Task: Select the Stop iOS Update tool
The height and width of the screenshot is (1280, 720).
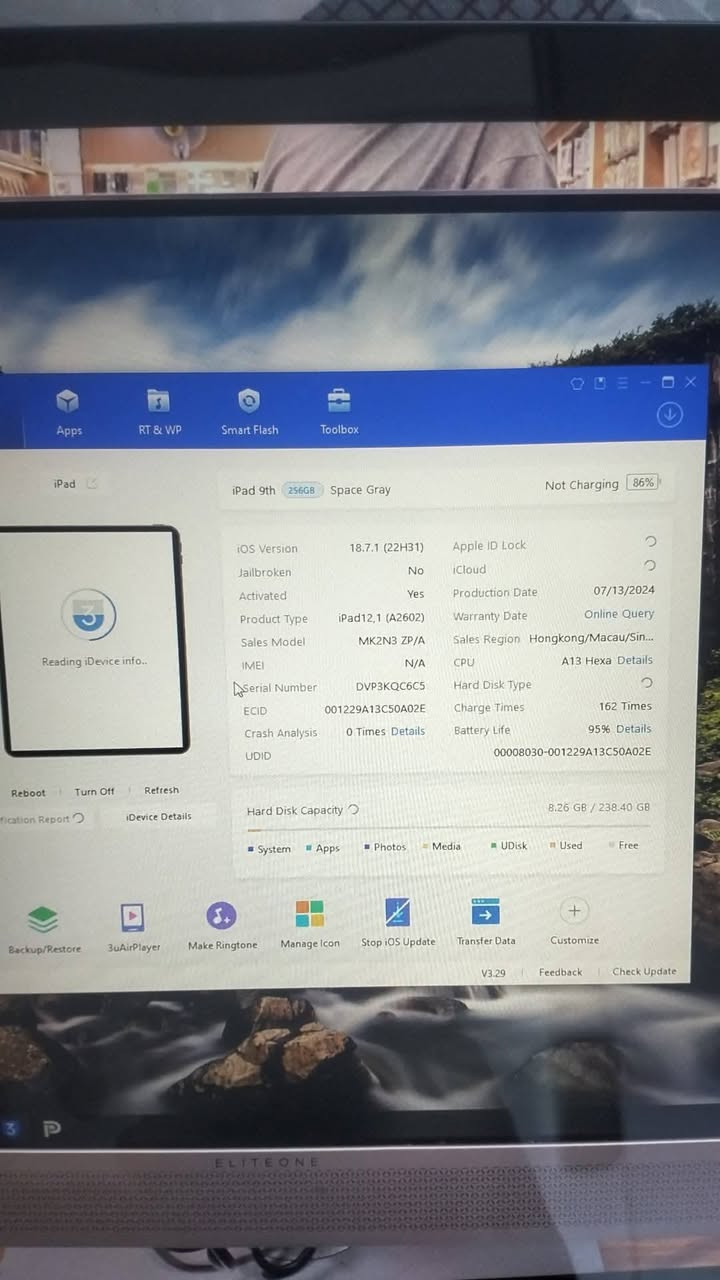Action: coord(398,913)
